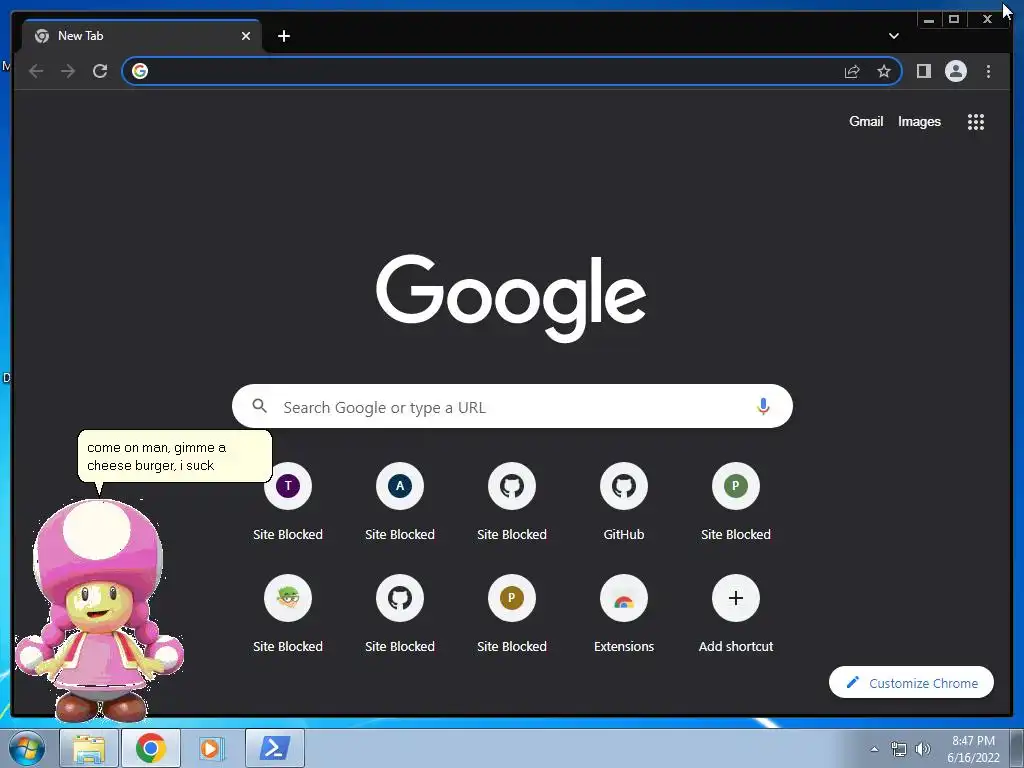Open the GitHub-icon Site Blocked shortcut in the bottom row

400,614
